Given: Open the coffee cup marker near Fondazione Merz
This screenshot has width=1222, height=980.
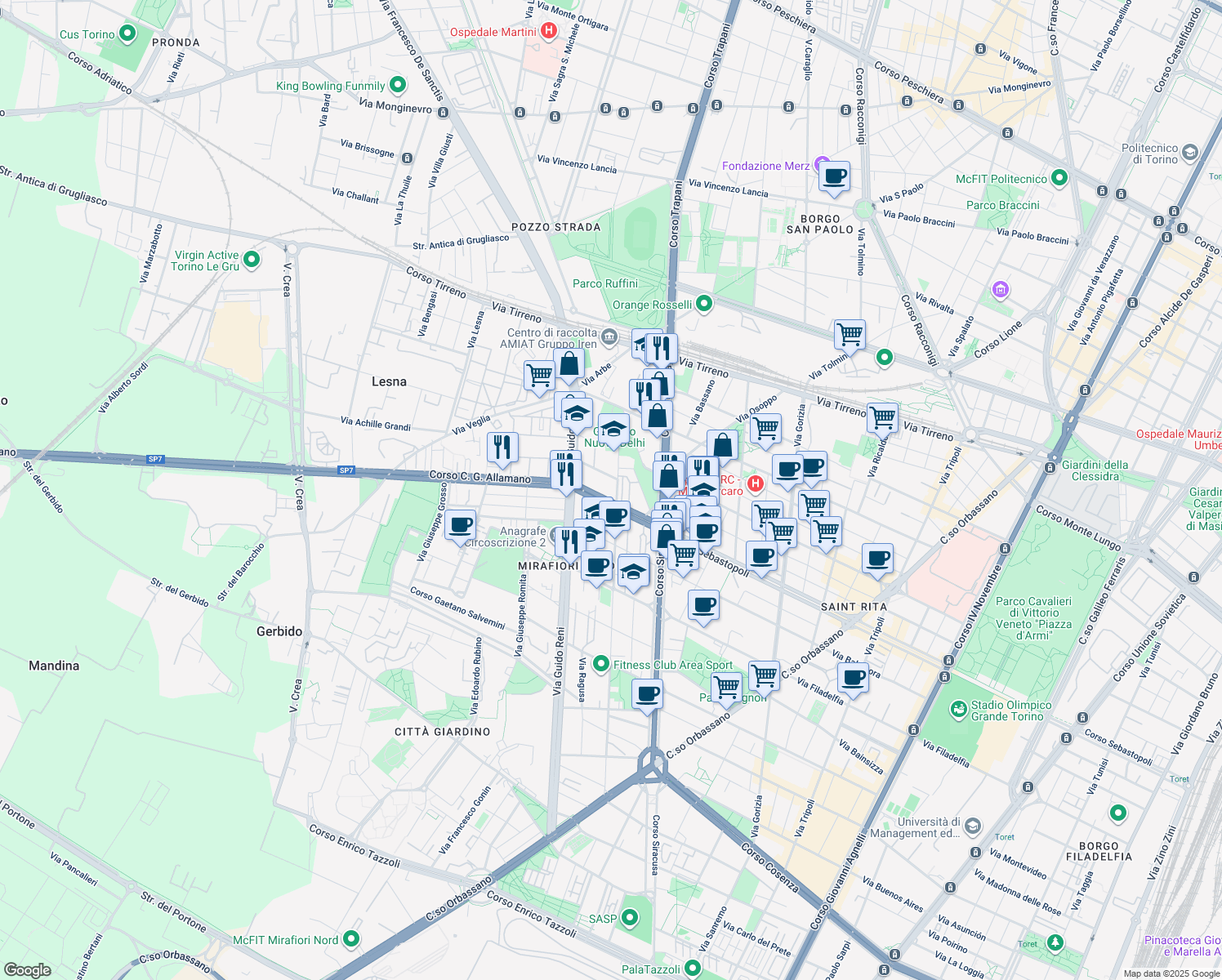Looking at the screenshot, I should (x=833, y=177).
